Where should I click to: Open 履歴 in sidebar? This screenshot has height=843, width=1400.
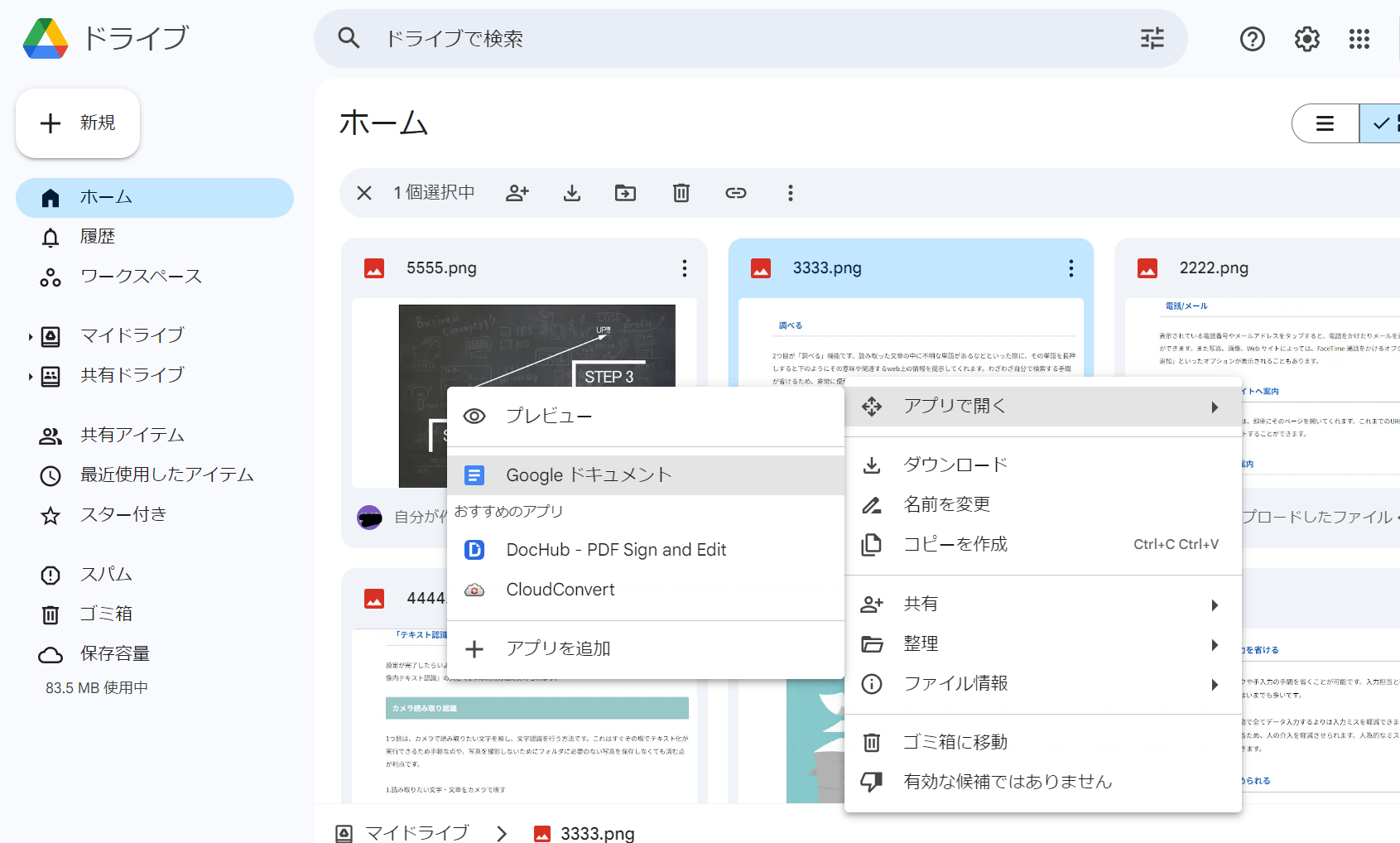point(155,237)
